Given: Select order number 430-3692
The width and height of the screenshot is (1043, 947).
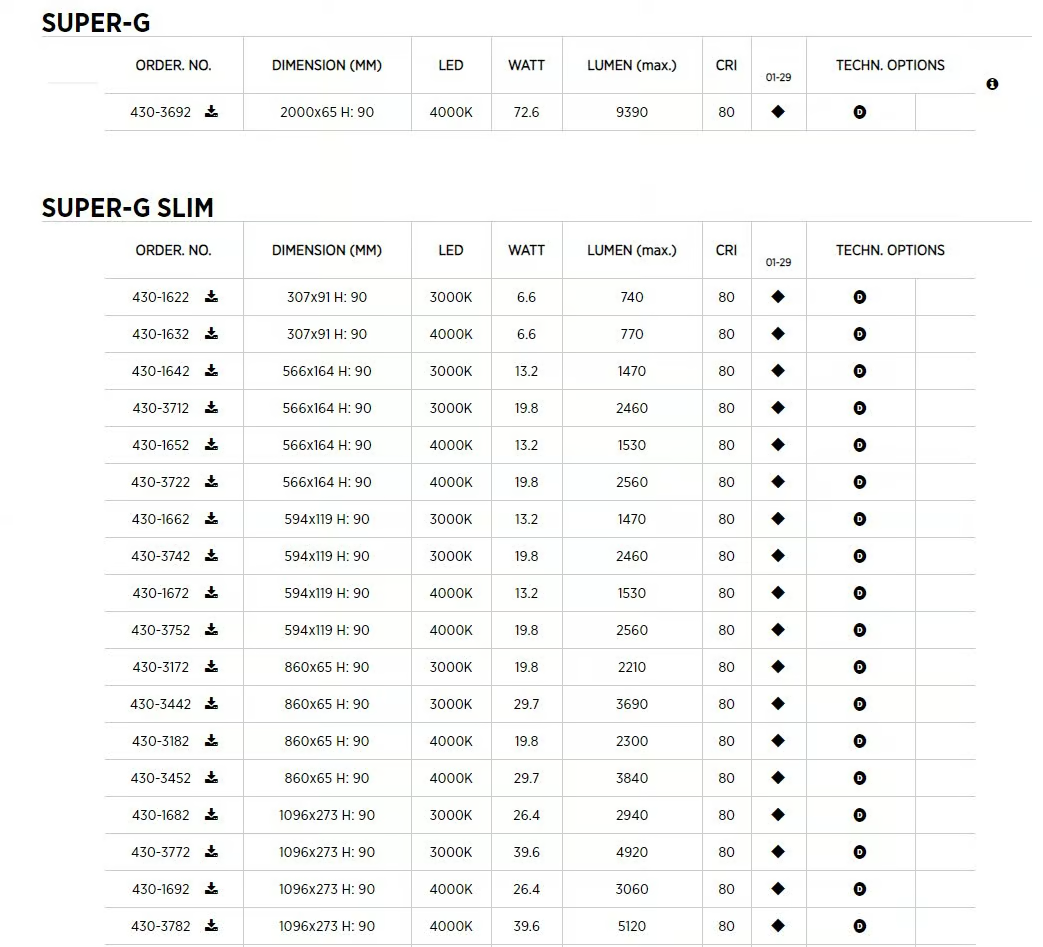Looking at the screenshot, I should (x=160, y=112).
